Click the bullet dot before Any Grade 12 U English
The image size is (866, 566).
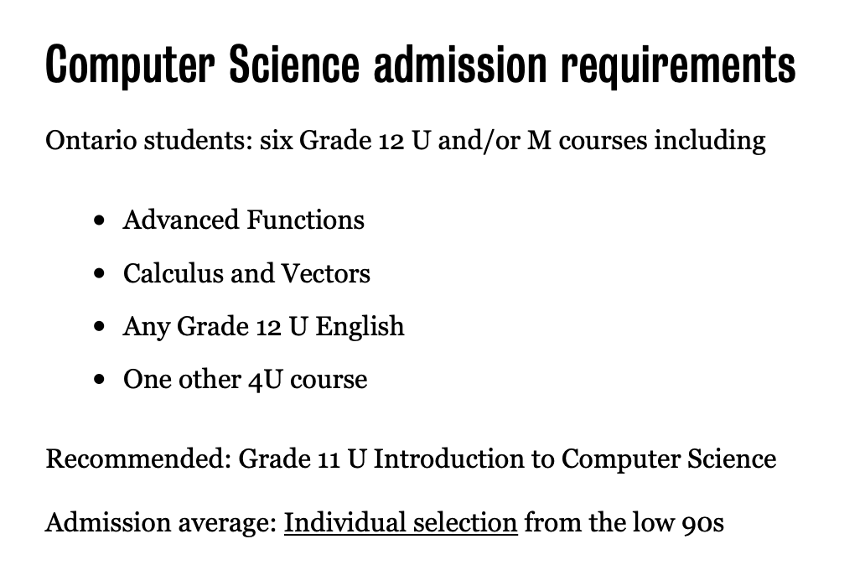(x=99, y=327)
